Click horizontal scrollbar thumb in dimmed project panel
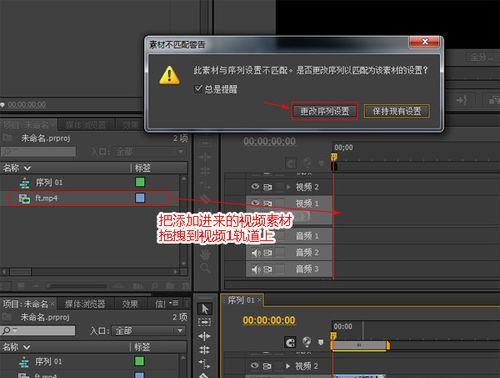Screen dimensions: 500x378 [x=20, y=272]
